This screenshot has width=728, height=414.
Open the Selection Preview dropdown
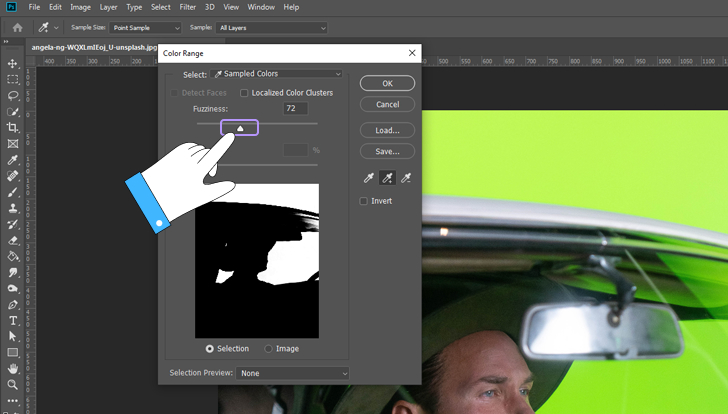292,373
